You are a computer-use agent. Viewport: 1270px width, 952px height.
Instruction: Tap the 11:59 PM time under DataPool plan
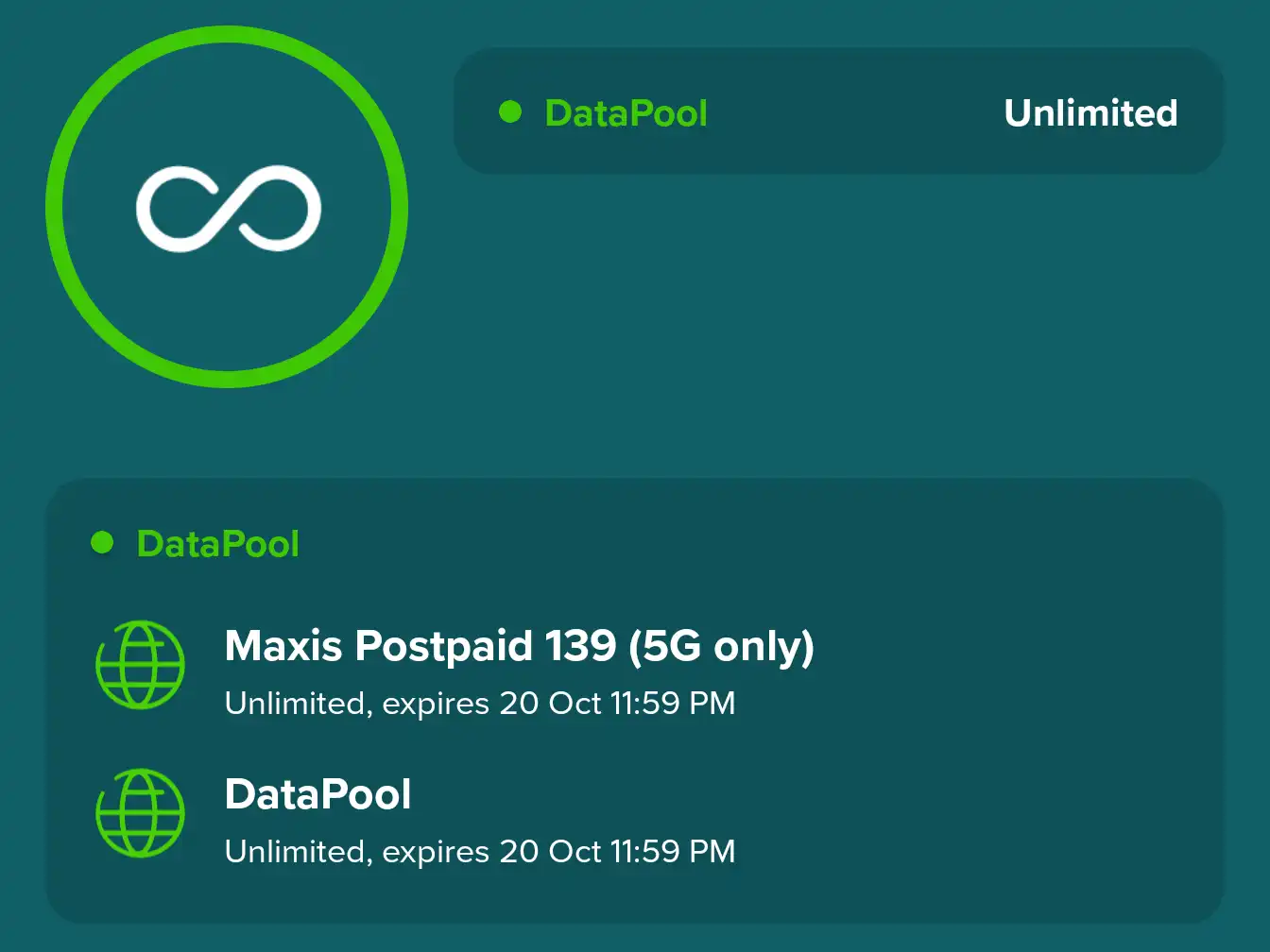(673, 852)
